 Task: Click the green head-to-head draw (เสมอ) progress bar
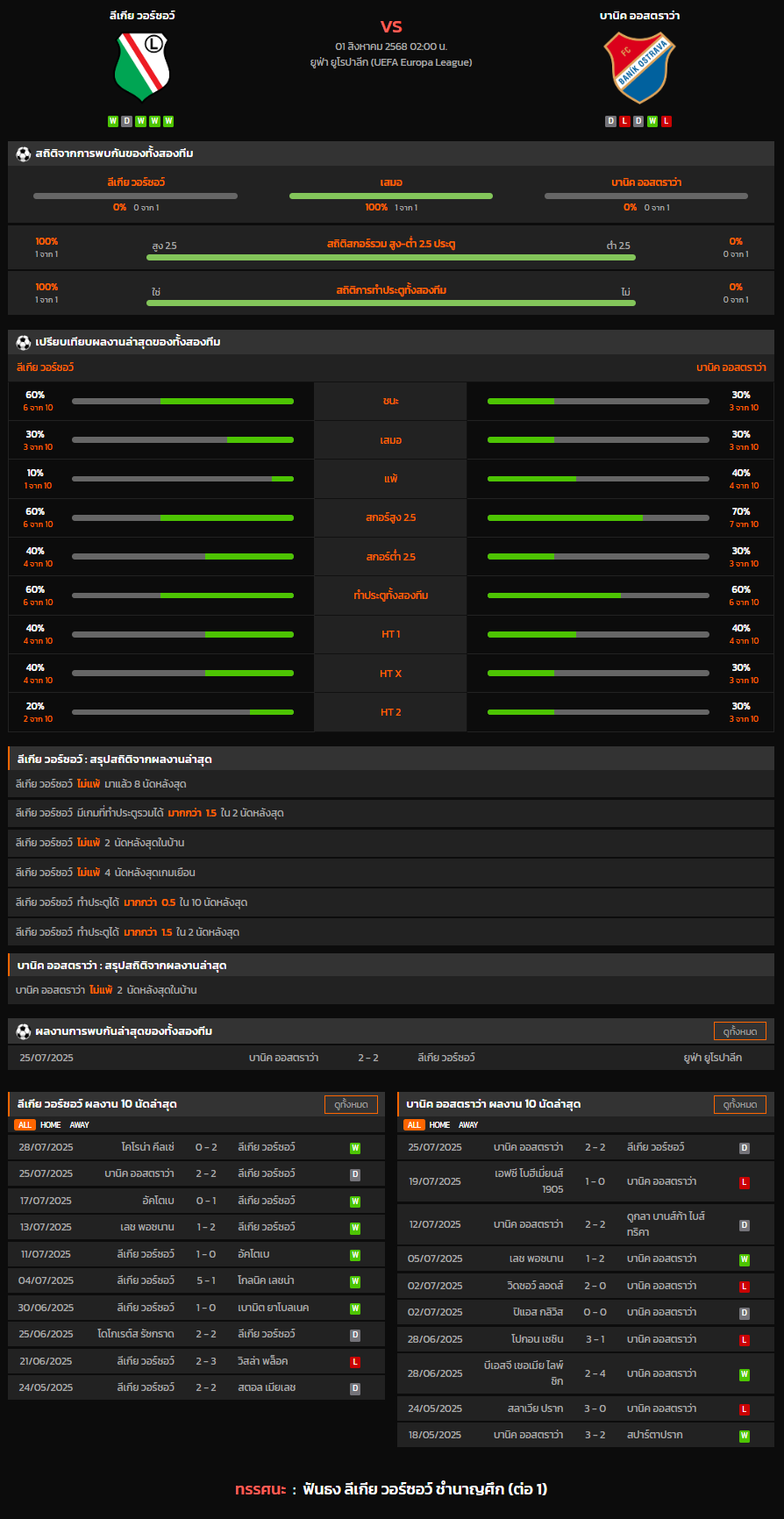391,196
